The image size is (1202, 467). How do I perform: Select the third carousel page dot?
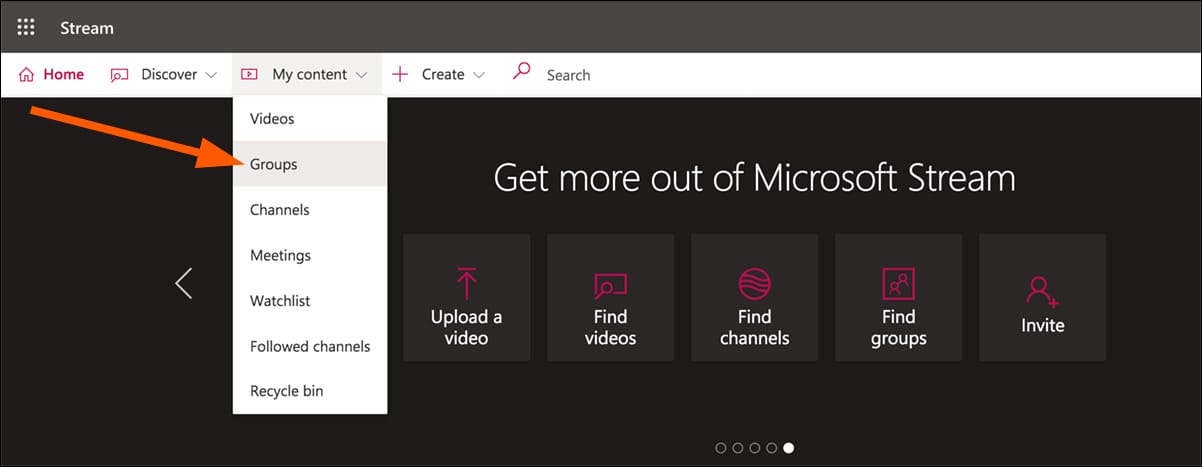pos(755,448)
